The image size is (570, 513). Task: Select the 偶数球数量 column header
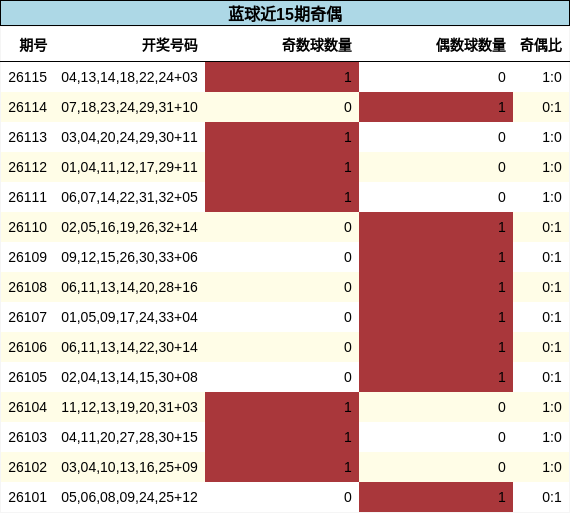click(471, 45)
